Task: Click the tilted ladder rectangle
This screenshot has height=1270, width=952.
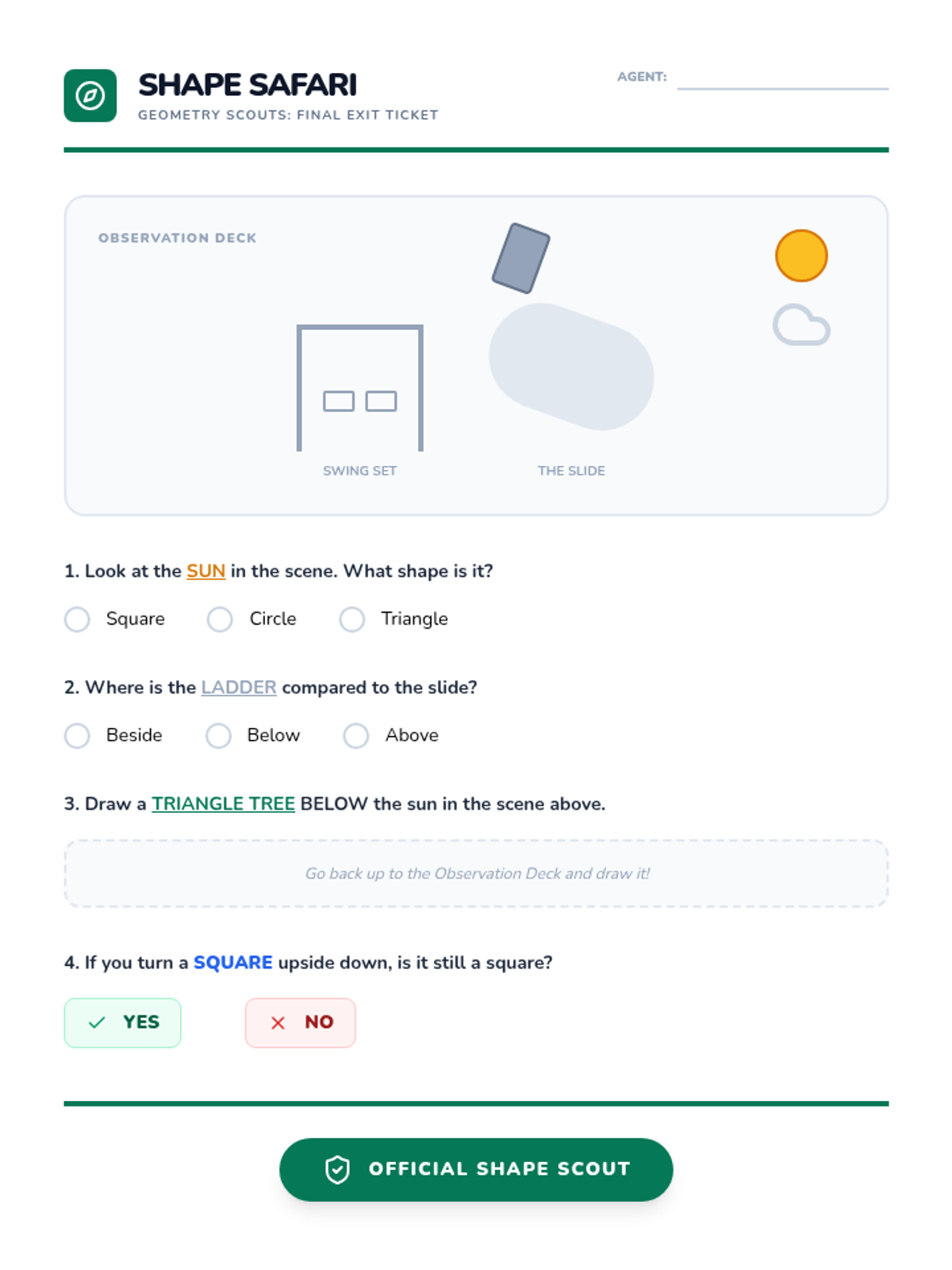Action: 520,258
